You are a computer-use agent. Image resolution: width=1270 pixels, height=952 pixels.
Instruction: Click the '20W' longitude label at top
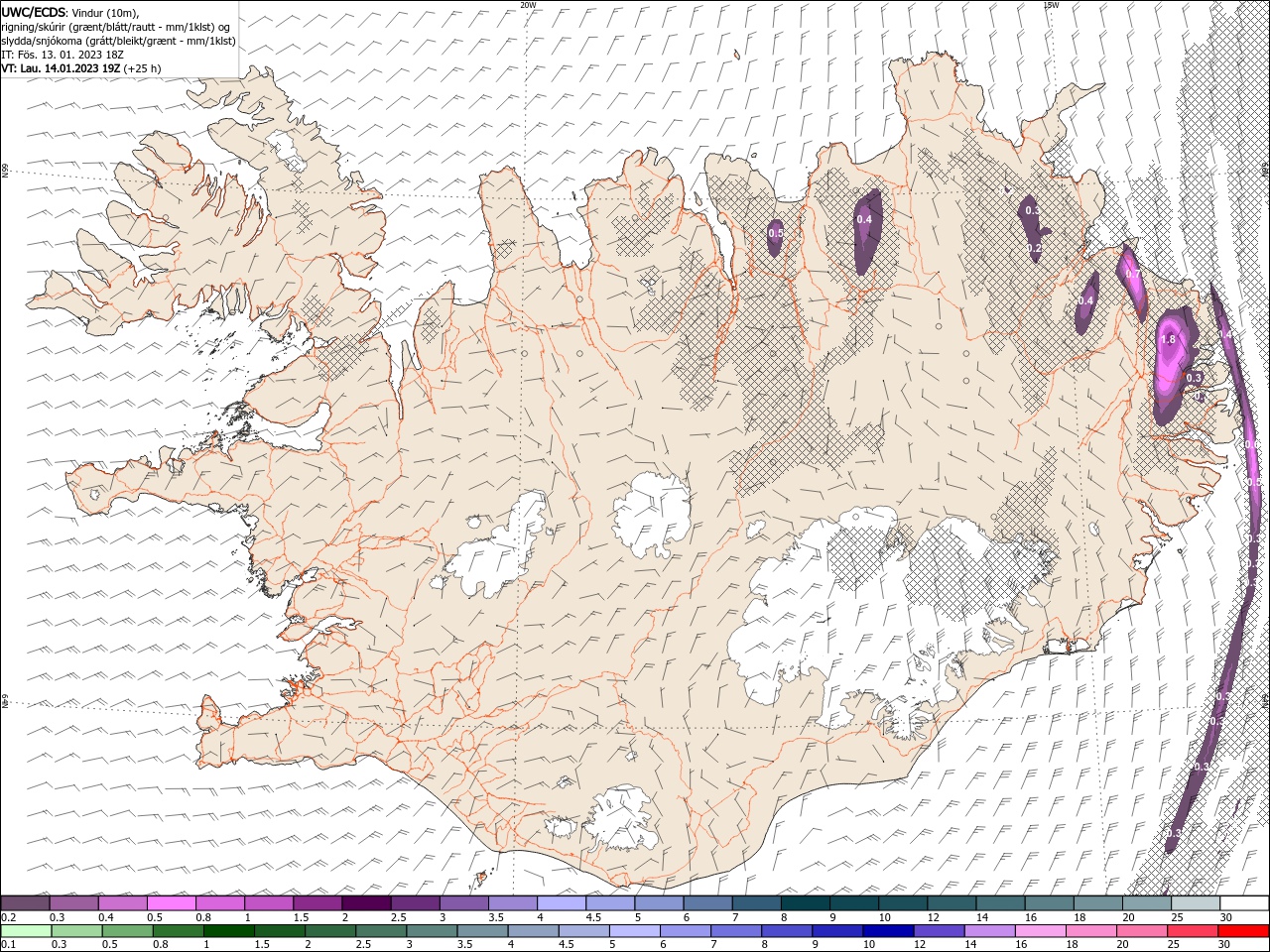click(x=528, y=4)
